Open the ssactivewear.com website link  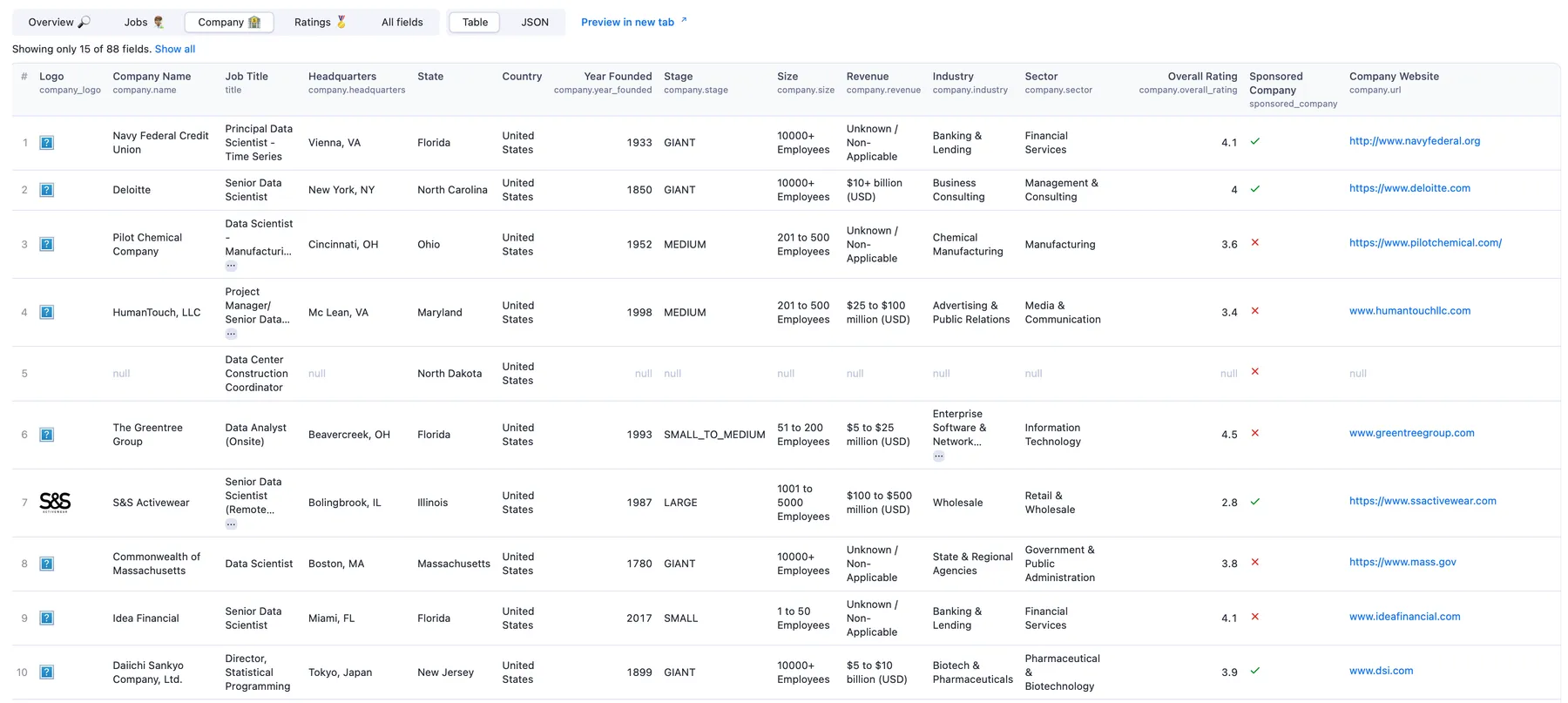(x=1423, y=501)
